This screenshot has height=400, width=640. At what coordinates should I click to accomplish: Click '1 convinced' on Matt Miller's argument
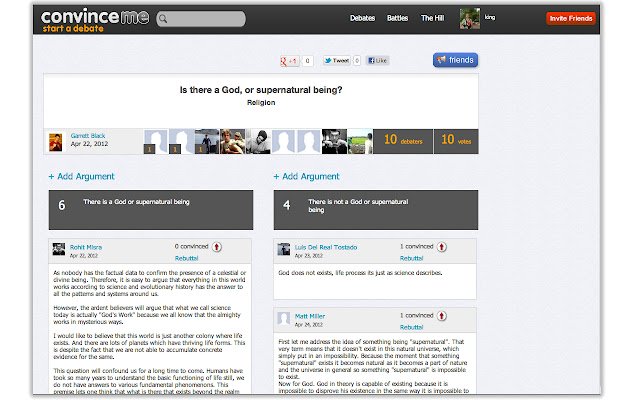416,316
